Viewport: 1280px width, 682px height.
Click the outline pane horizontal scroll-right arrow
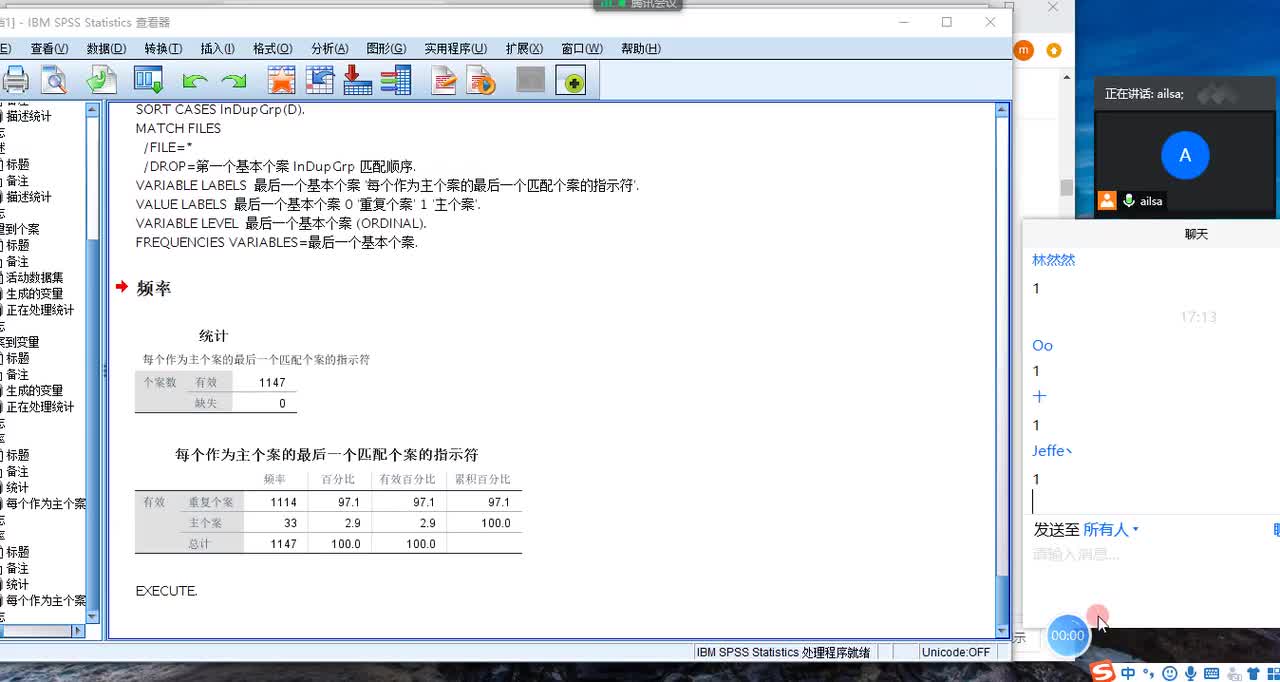click(x=77, y=631)
